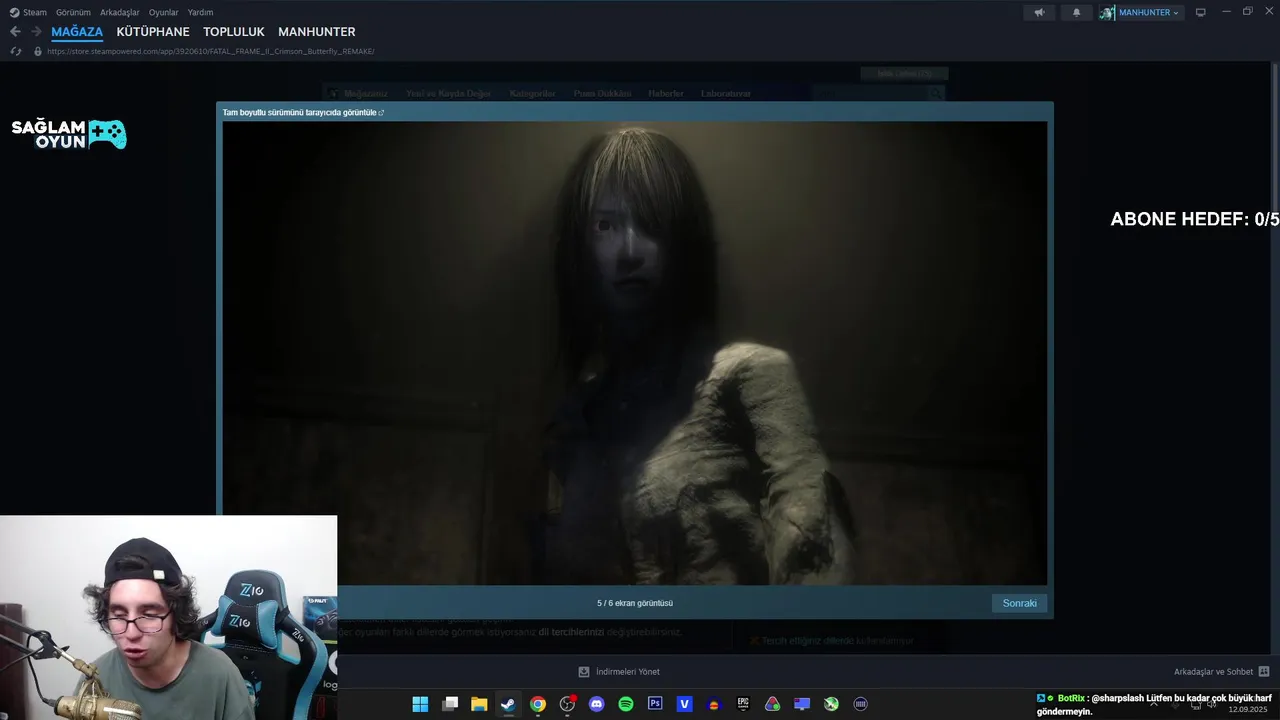Go back with the left arrow

coord(15,32)
